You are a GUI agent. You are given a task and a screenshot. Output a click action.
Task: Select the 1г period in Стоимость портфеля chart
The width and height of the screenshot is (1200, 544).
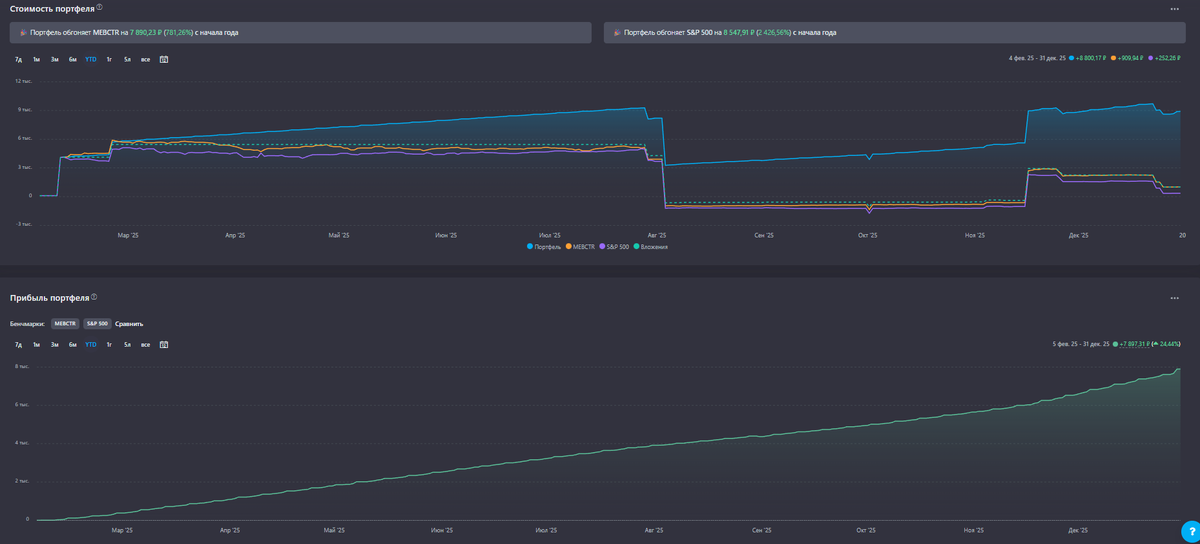point(109,59)
